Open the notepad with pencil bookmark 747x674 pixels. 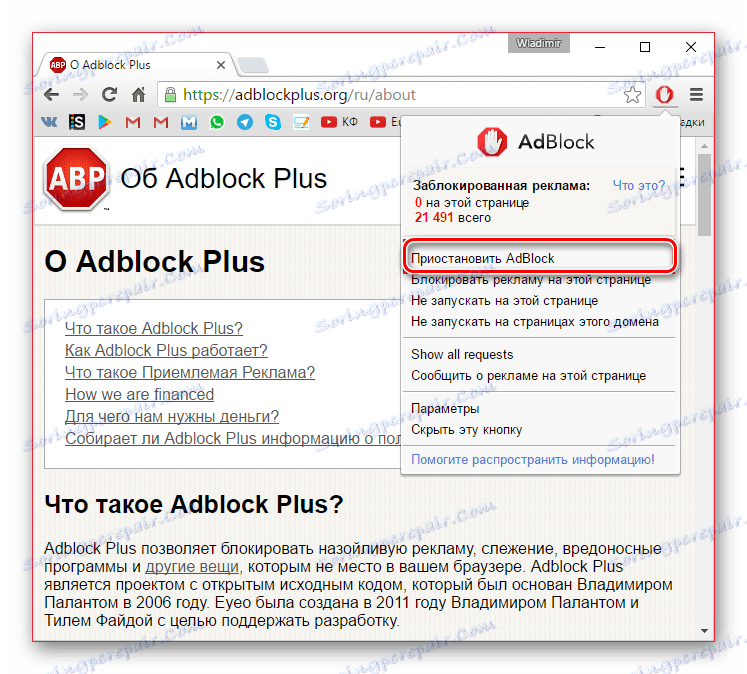pos(301,122)
